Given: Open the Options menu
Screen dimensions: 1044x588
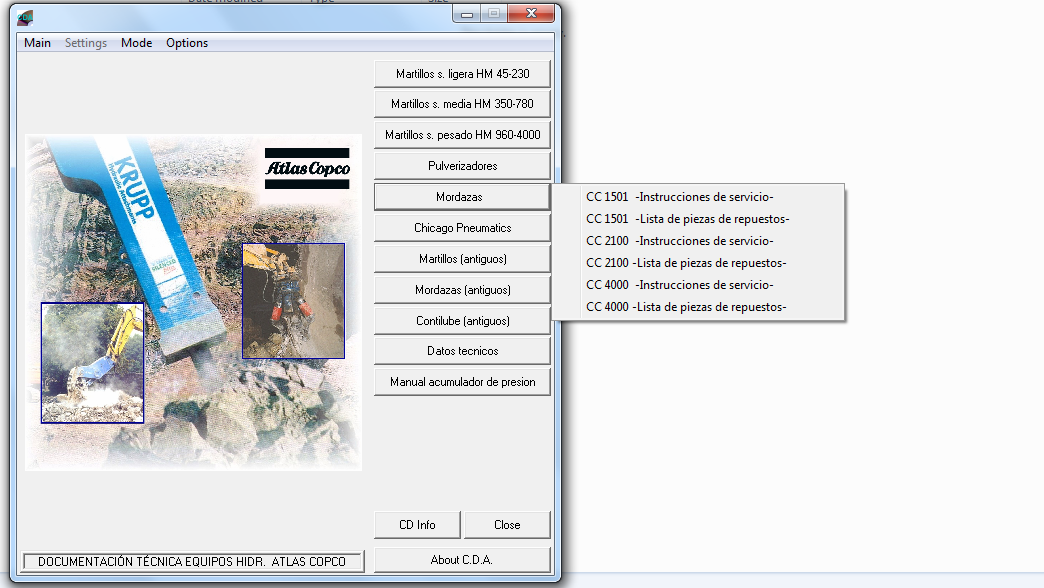Looking at the screenshot, I should [187, 43].
